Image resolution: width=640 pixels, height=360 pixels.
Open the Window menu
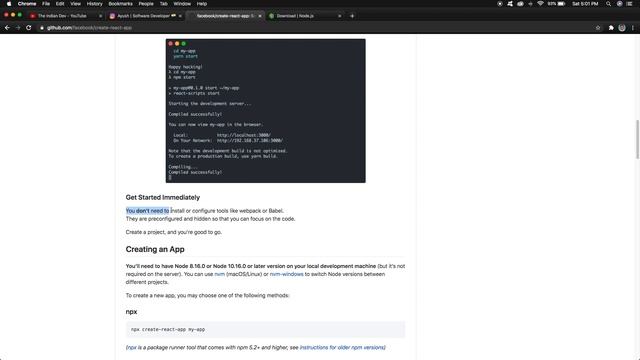(x=182, y=4)
